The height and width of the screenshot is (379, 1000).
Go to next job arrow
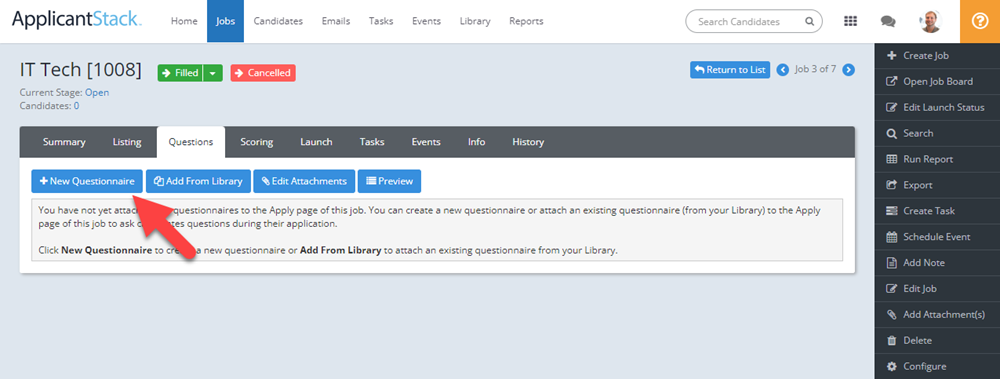pyautogui.click(x=848, y=70)
